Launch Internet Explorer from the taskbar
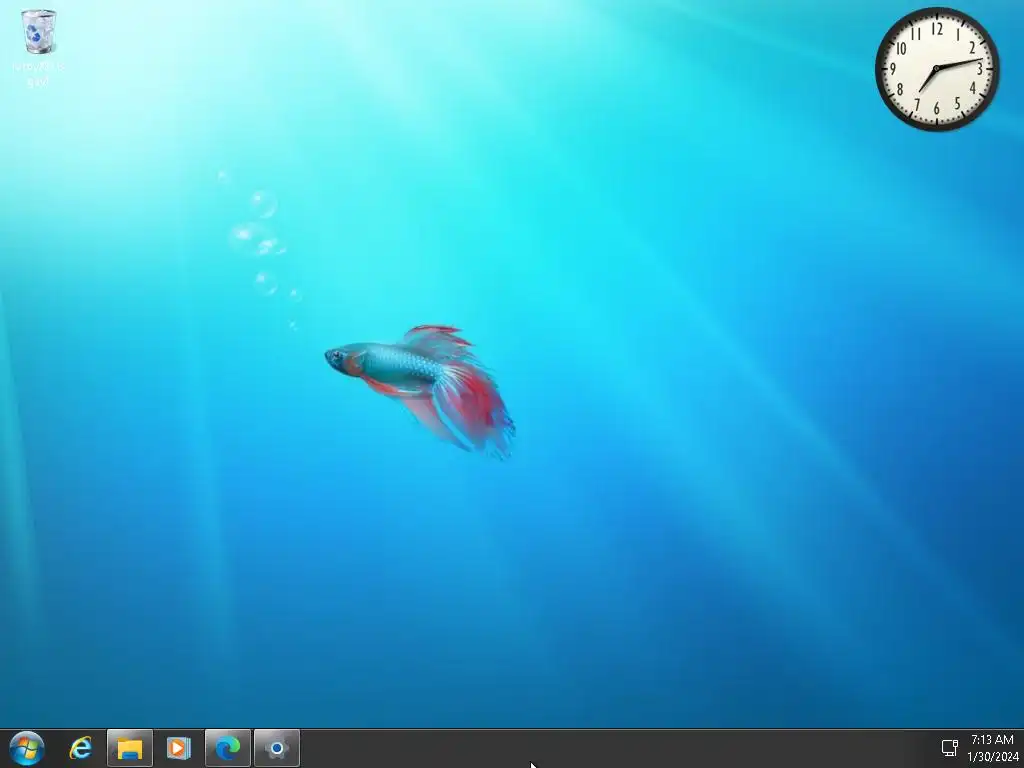Screen dimensions: 1024x768 coord(81,748)
